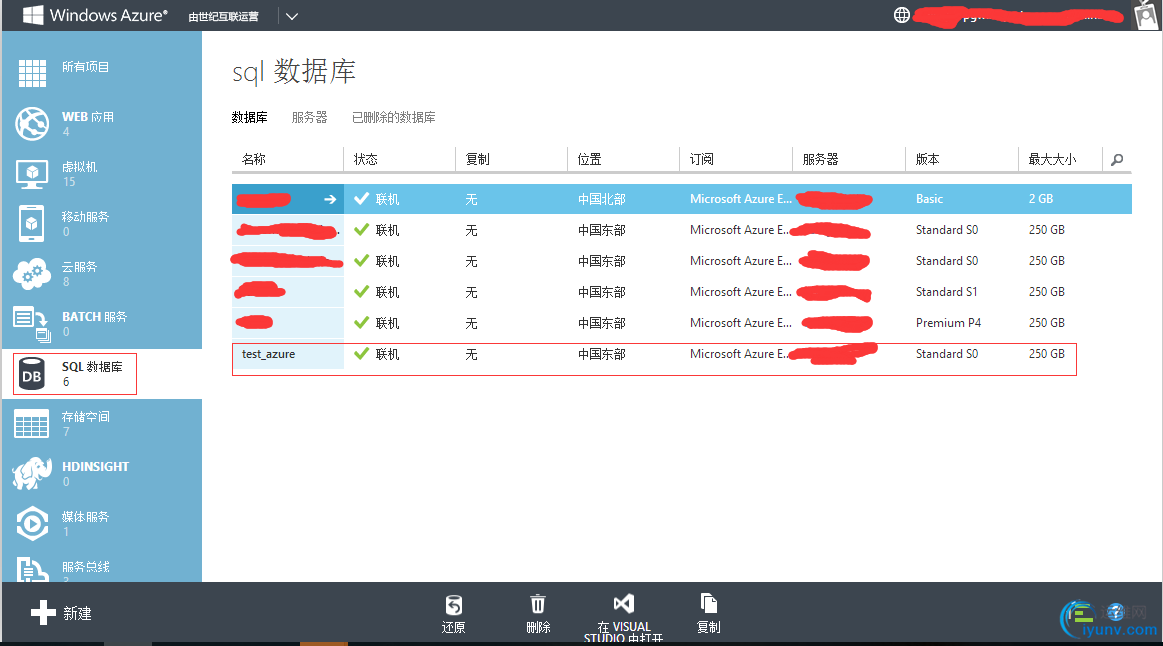
Task: Click the HDINSIGHT sidebar label
Action: pyautogui.click(x=96, y=467)
